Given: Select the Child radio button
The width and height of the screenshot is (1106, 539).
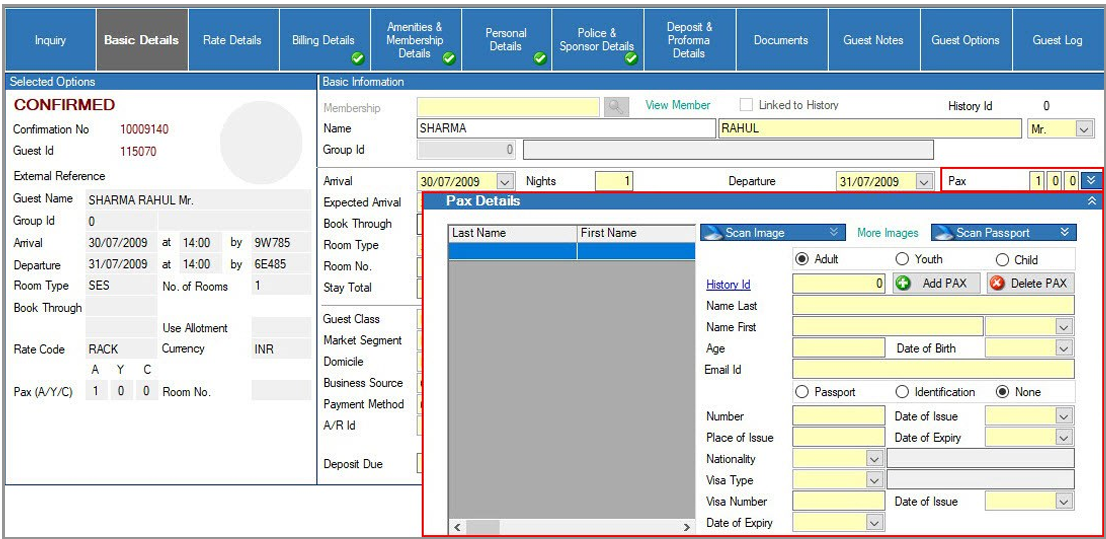Looking at the screenshot, I should tap(1002, 260).
